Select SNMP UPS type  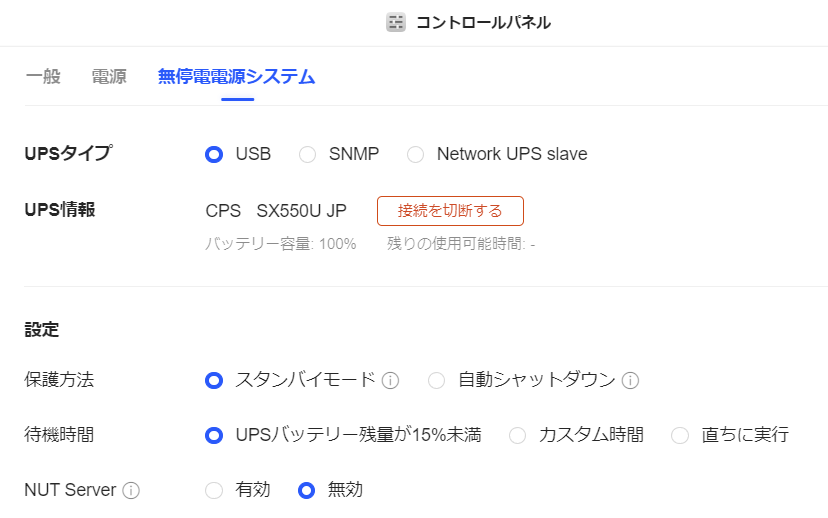coord(308,154)
